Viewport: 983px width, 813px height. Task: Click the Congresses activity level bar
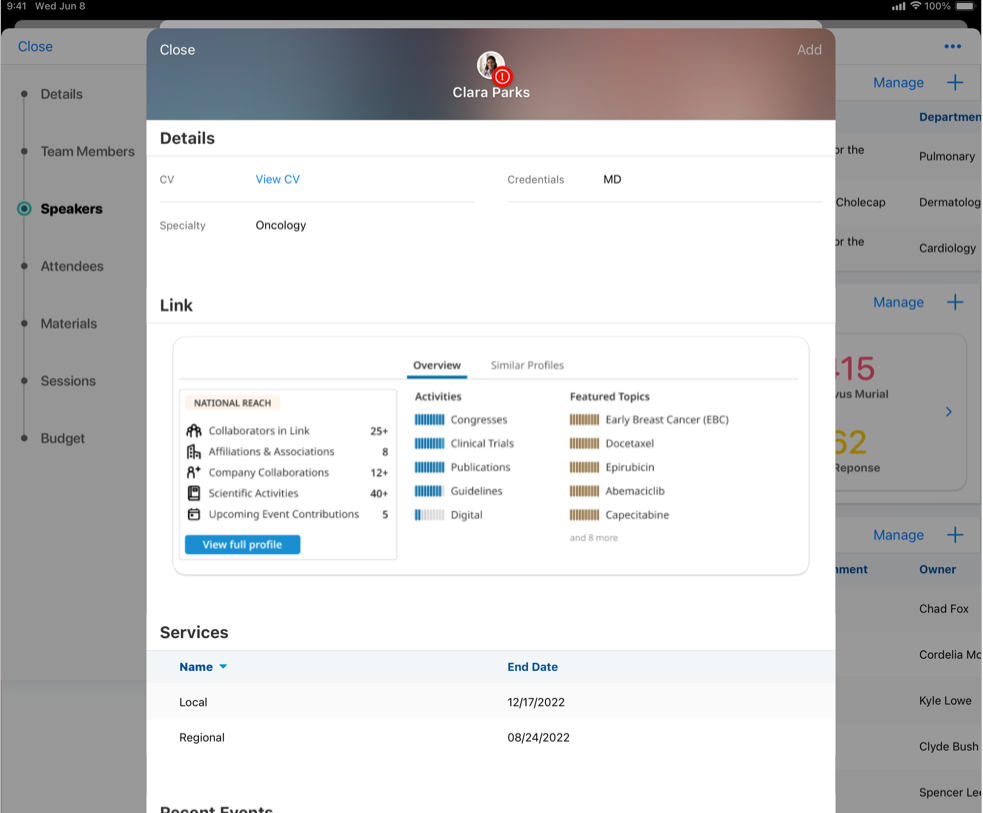click(429, 420)
